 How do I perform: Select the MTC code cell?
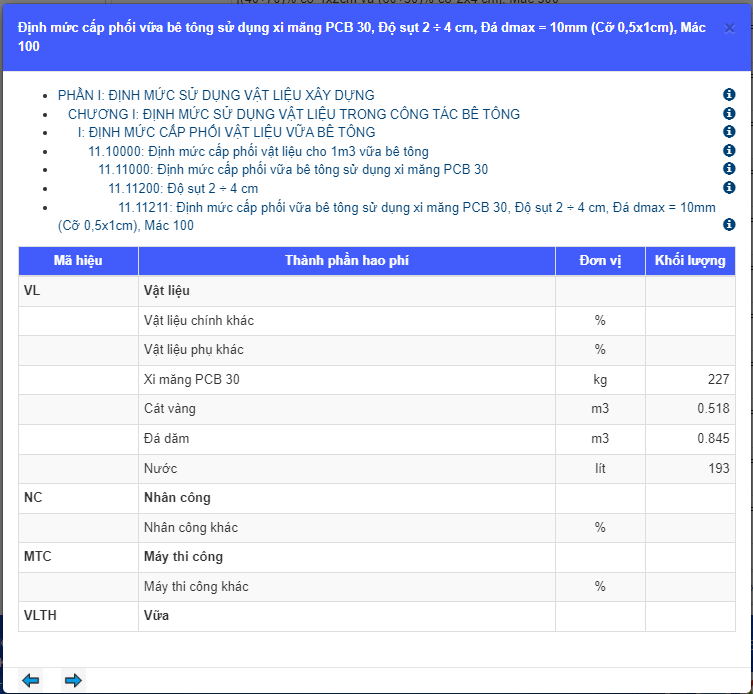click(78, 557)
